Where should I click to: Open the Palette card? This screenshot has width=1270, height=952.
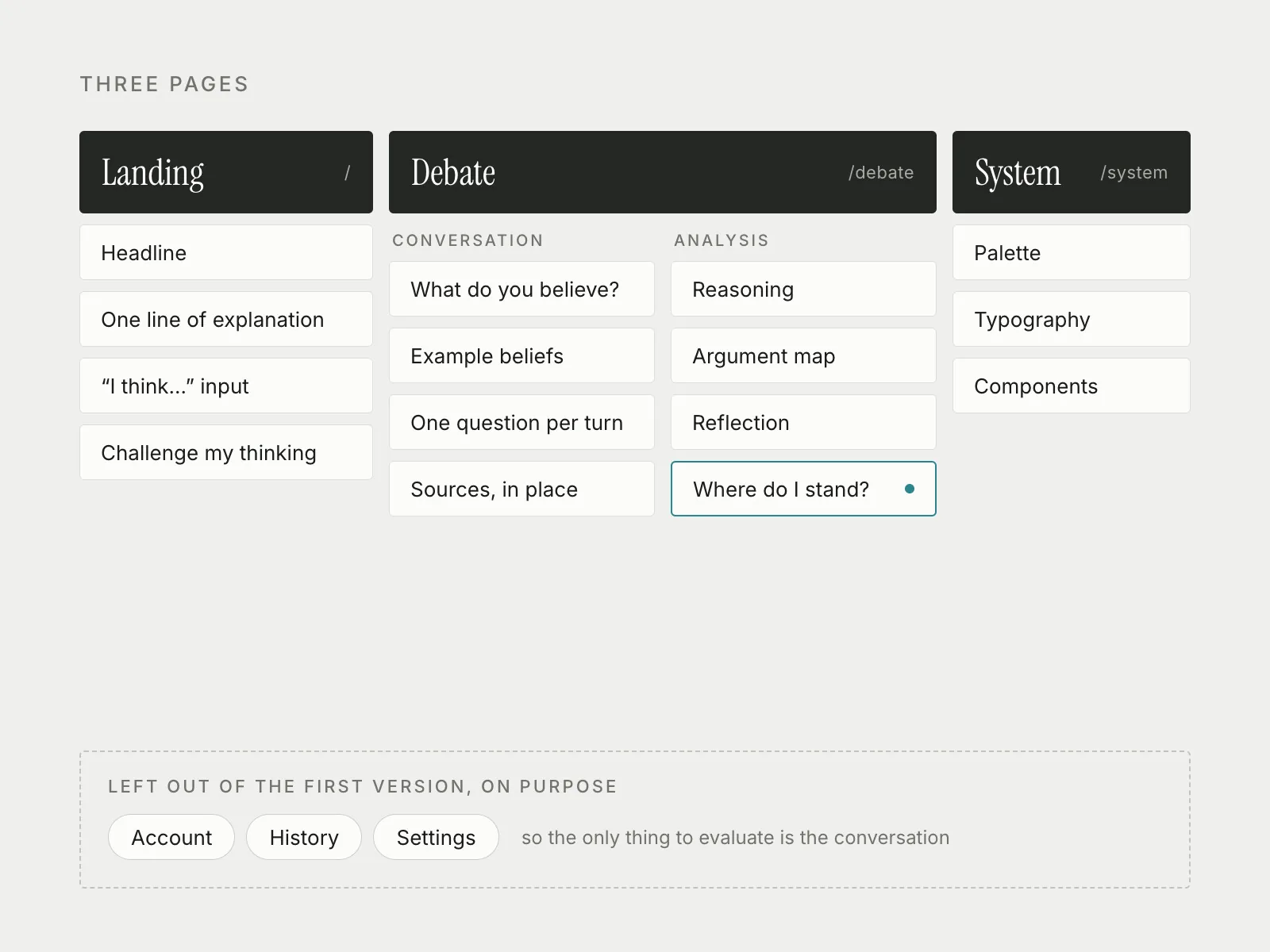1072,252
